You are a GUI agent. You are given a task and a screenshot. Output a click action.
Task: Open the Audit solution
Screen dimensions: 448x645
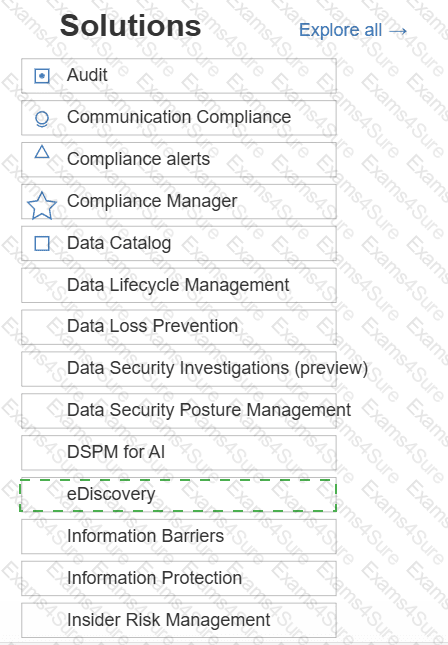(x=179, y=76)
